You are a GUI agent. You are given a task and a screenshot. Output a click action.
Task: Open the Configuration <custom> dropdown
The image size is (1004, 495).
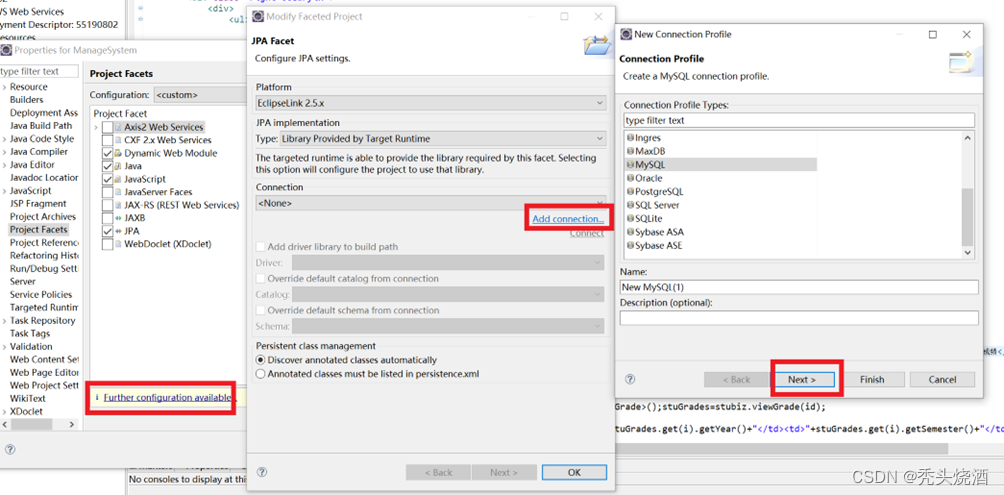[200, 95]
